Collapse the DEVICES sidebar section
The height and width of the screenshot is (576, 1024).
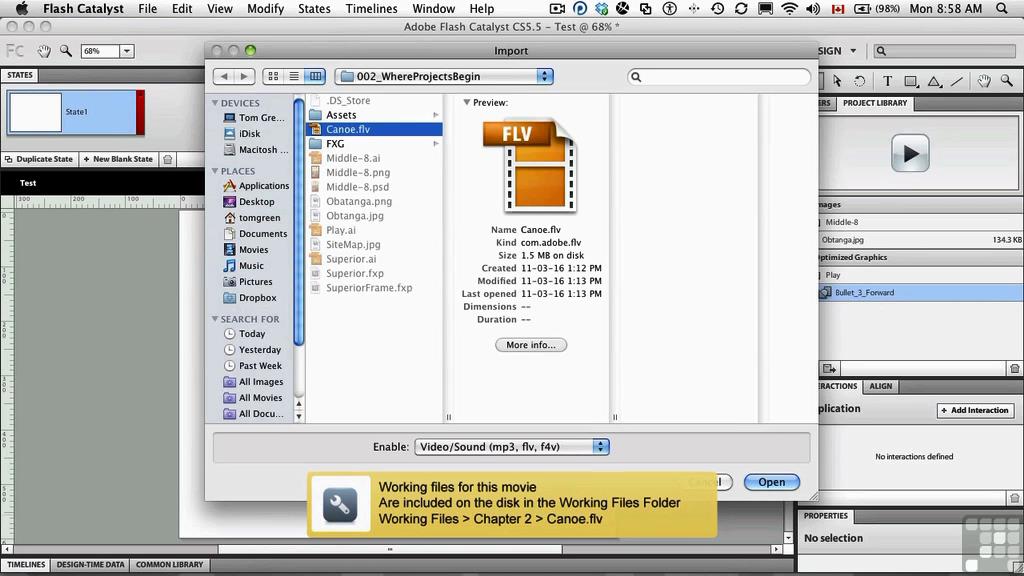pos(215,103)
